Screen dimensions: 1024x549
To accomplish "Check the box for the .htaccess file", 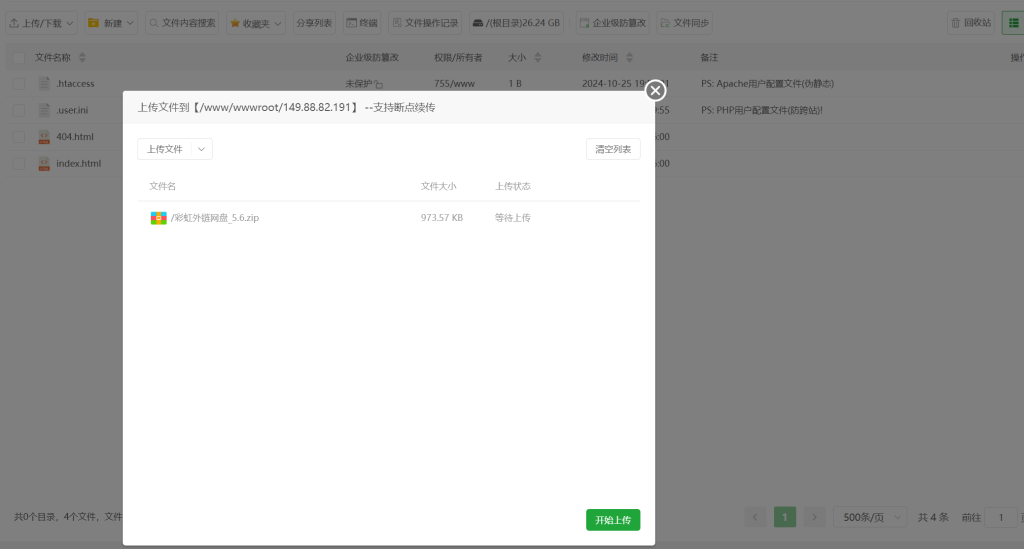I will click(19, 84).
